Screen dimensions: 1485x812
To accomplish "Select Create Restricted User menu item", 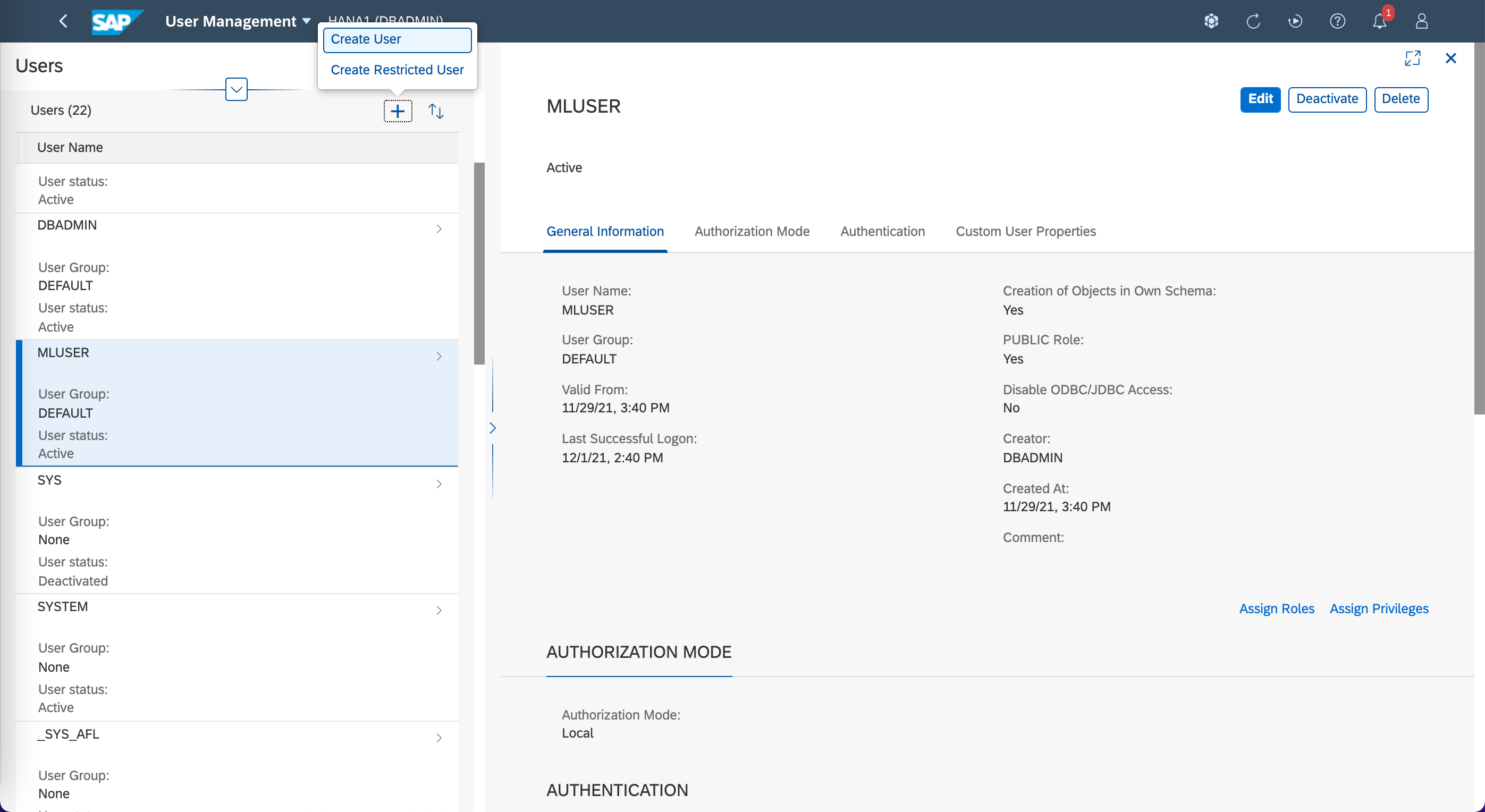I will point(396,70).
